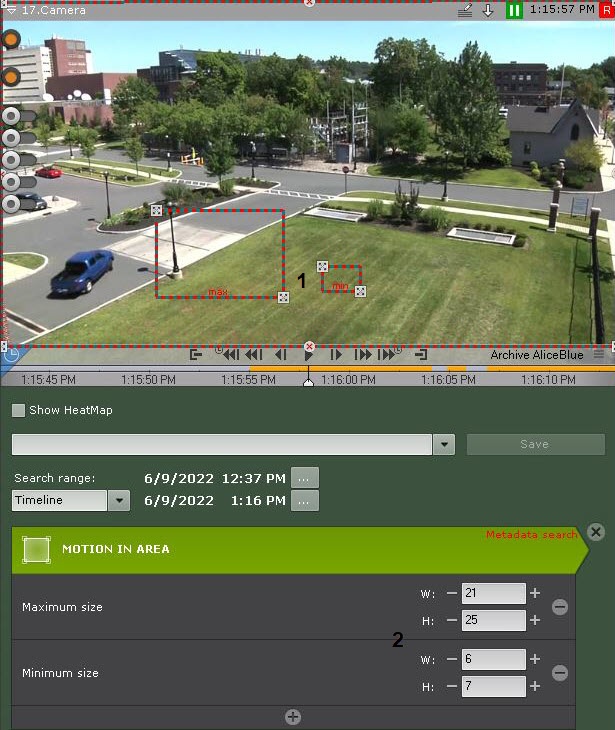Toggle the red R recording indicator

(x=606, y=10)
